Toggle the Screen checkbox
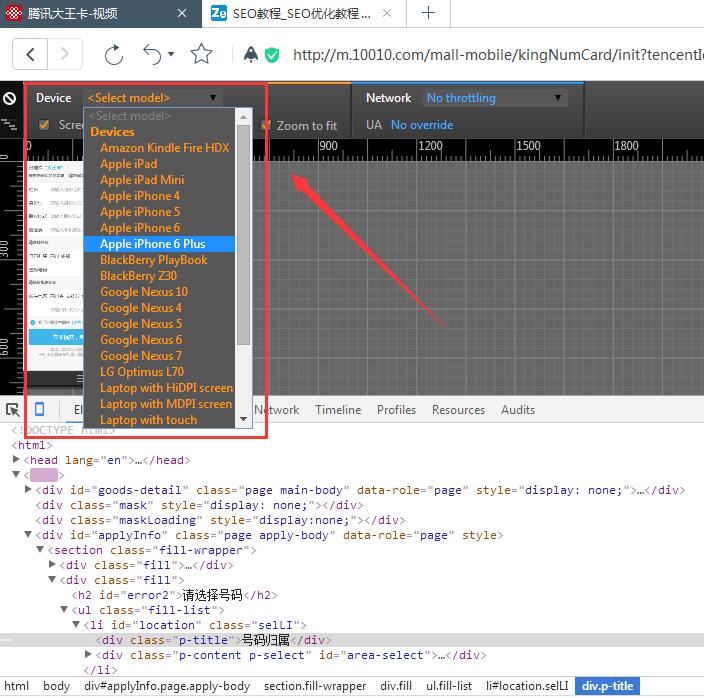The height and width of the screenshot is (698, 704). (44, 125)
